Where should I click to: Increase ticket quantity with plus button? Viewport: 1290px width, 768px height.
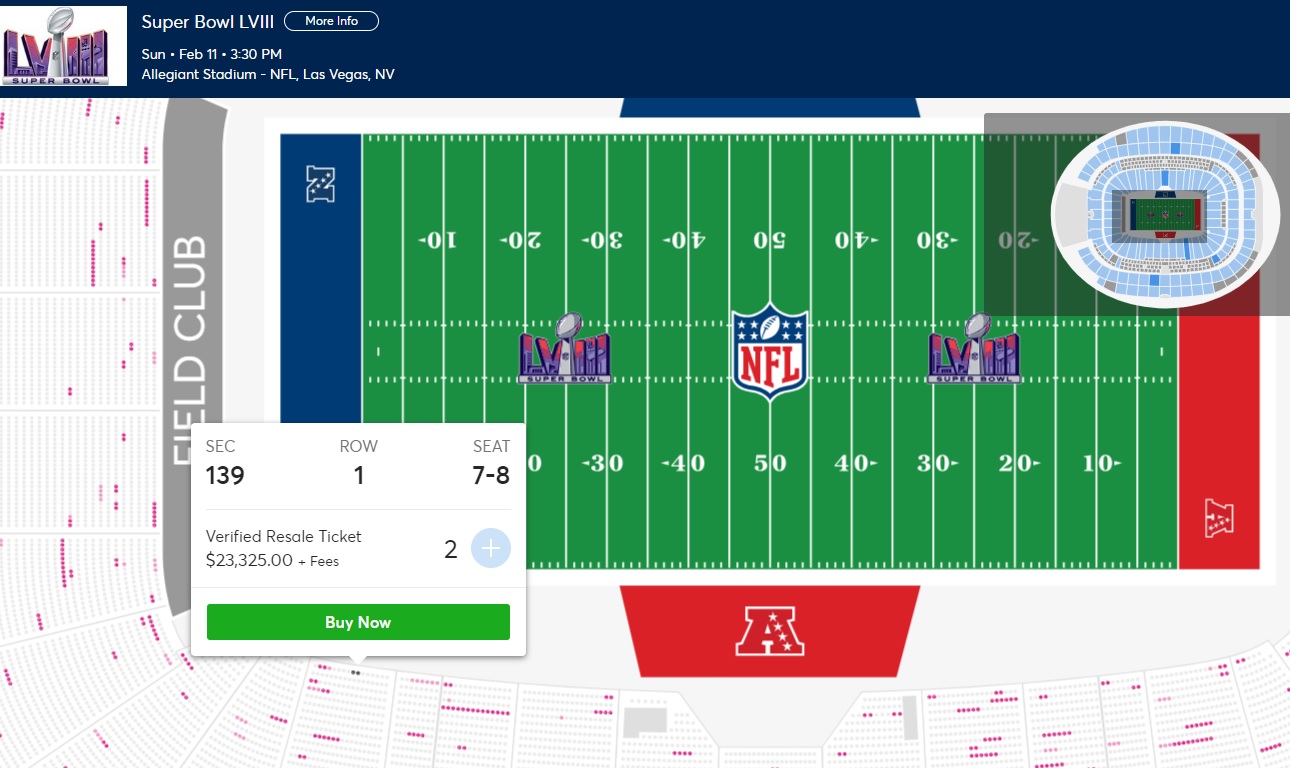point(491,549)
